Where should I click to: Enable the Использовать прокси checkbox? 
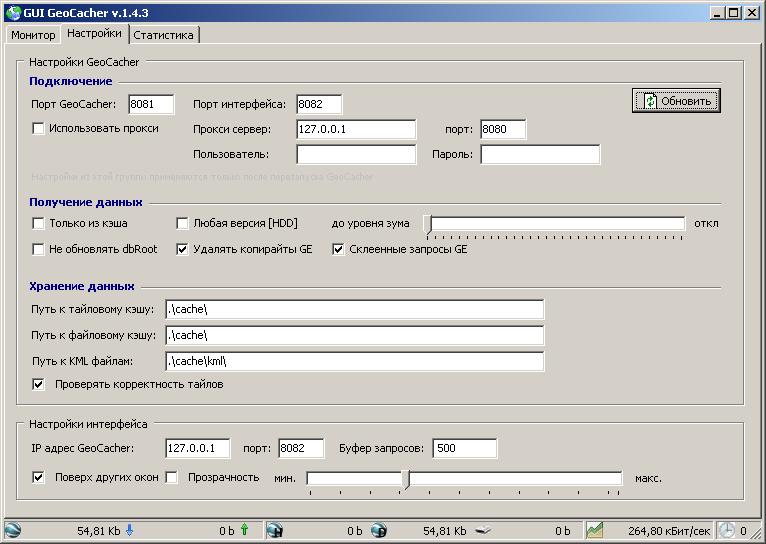39,128
